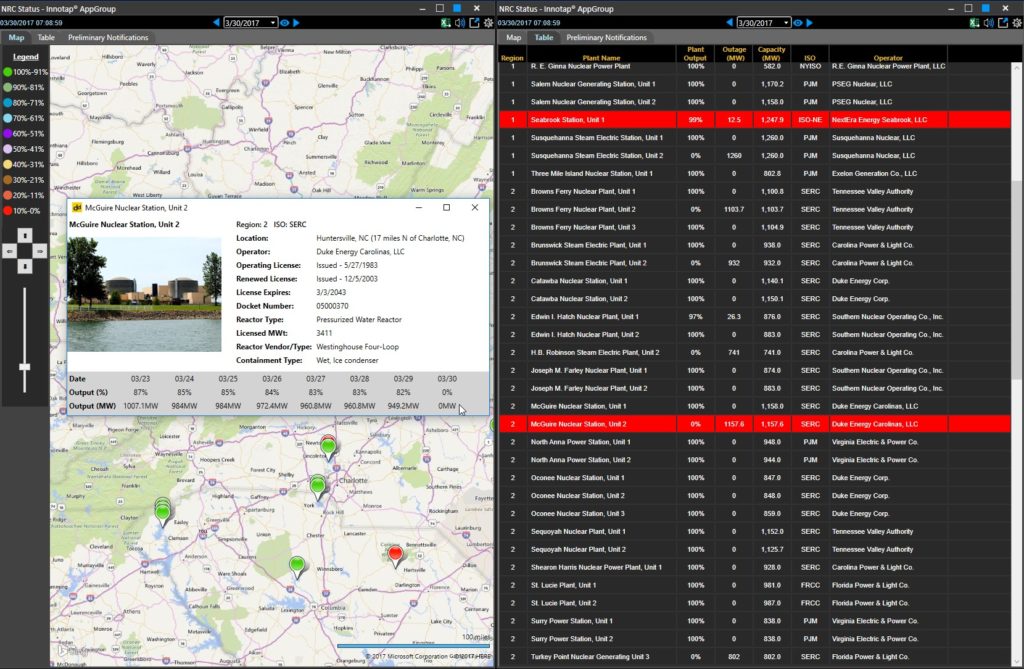Sort table by Plant Output column header
Screen dimensions: 1024x669
click(696, 54)
